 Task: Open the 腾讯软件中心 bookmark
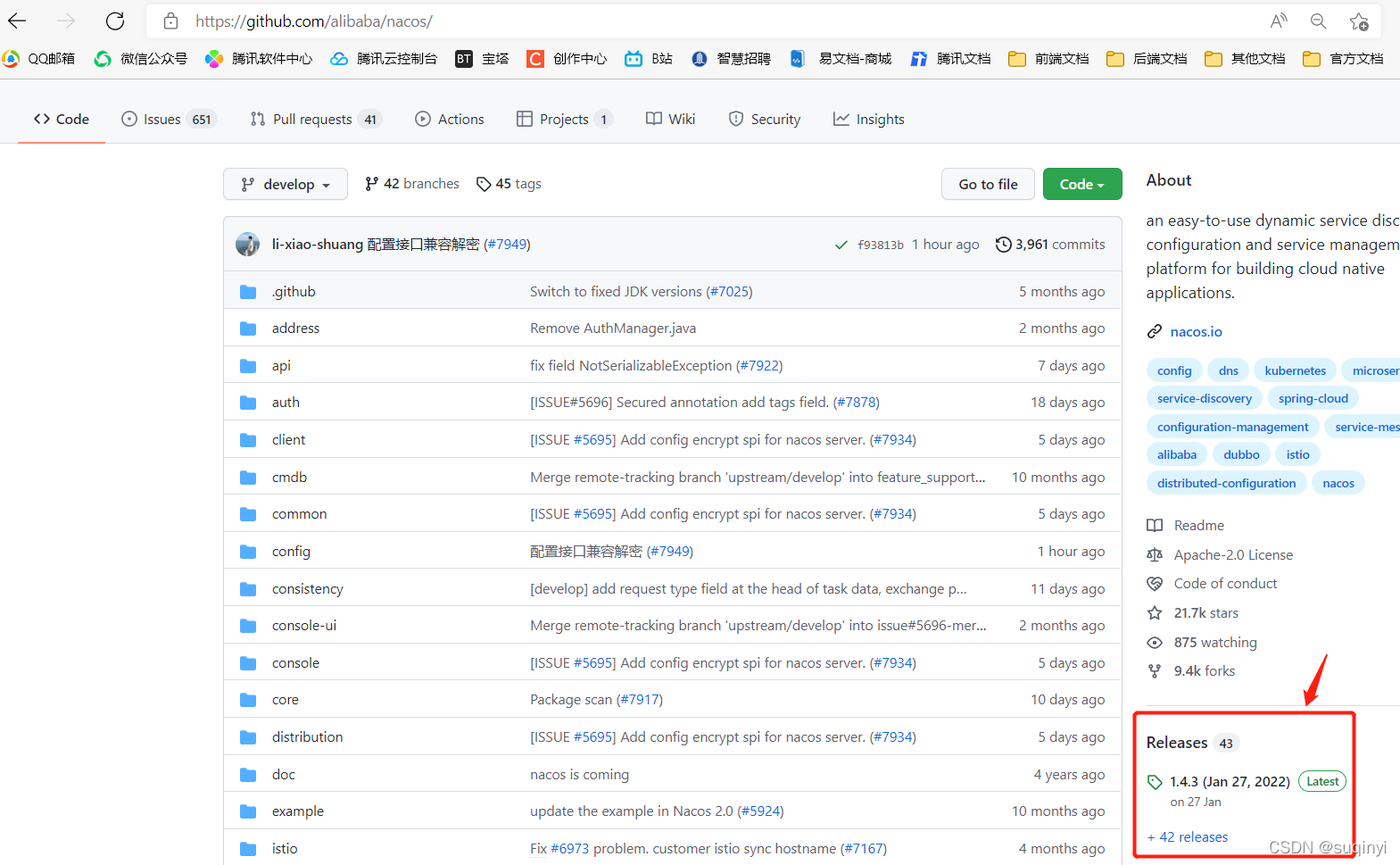(259, 59)
